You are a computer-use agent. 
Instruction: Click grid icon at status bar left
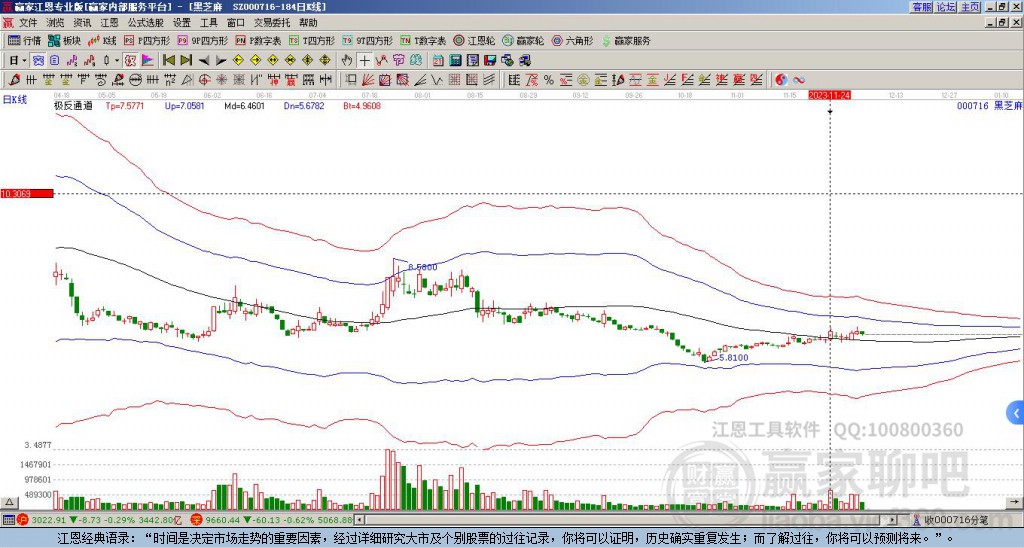point(8,520)
